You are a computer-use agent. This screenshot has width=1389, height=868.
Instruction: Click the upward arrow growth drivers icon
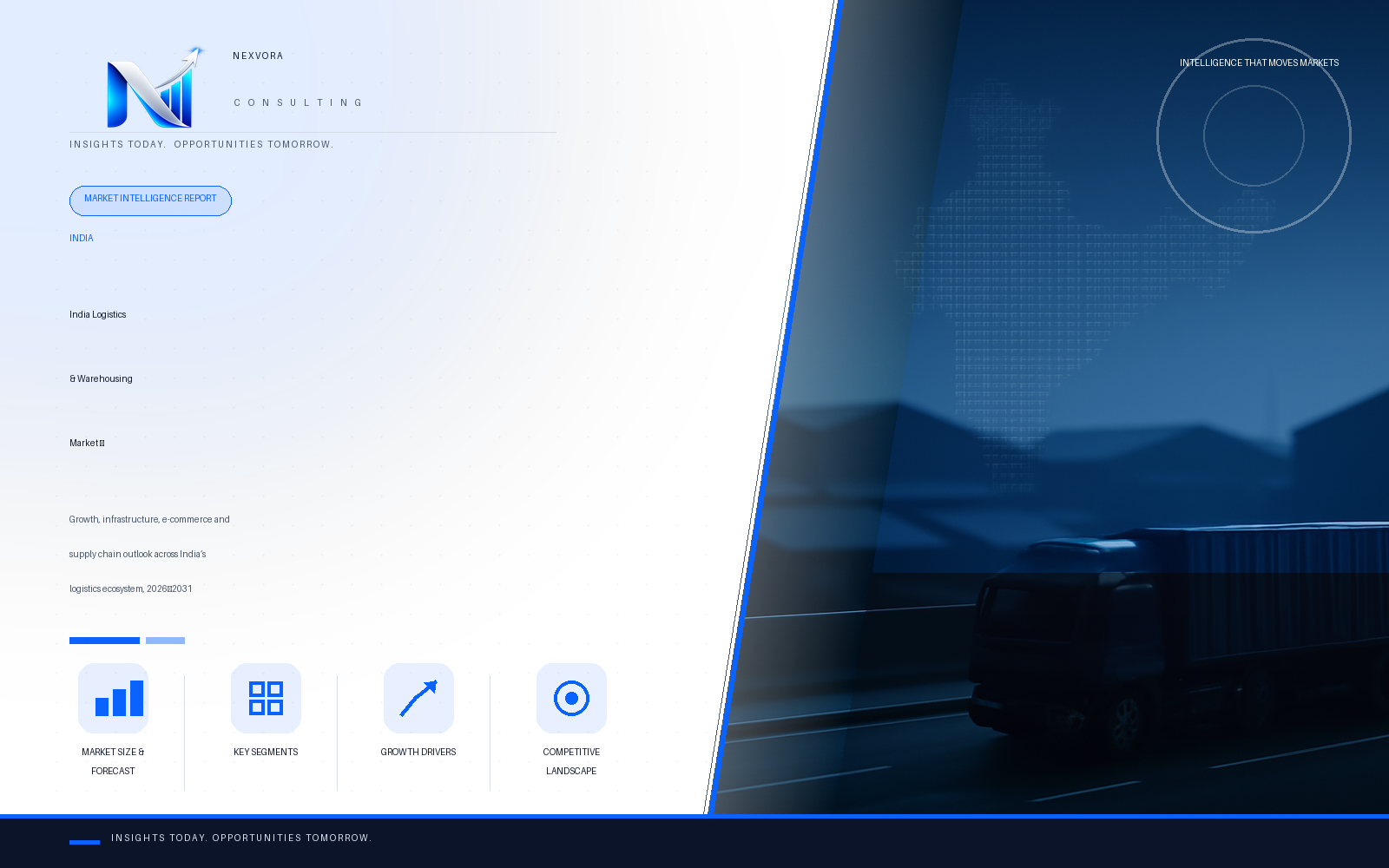click(418, 698)
